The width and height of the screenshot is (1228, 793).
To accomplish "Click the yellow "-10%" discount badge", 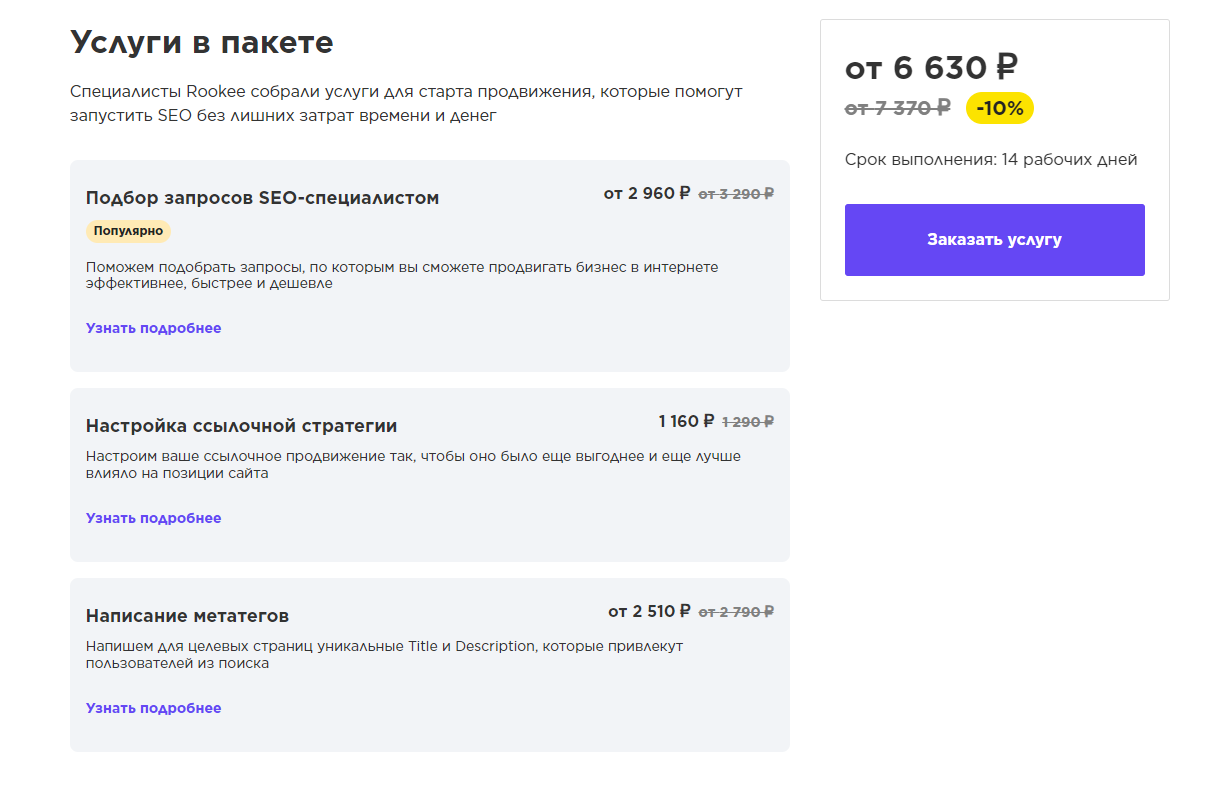I will click(x=999, y=108).
